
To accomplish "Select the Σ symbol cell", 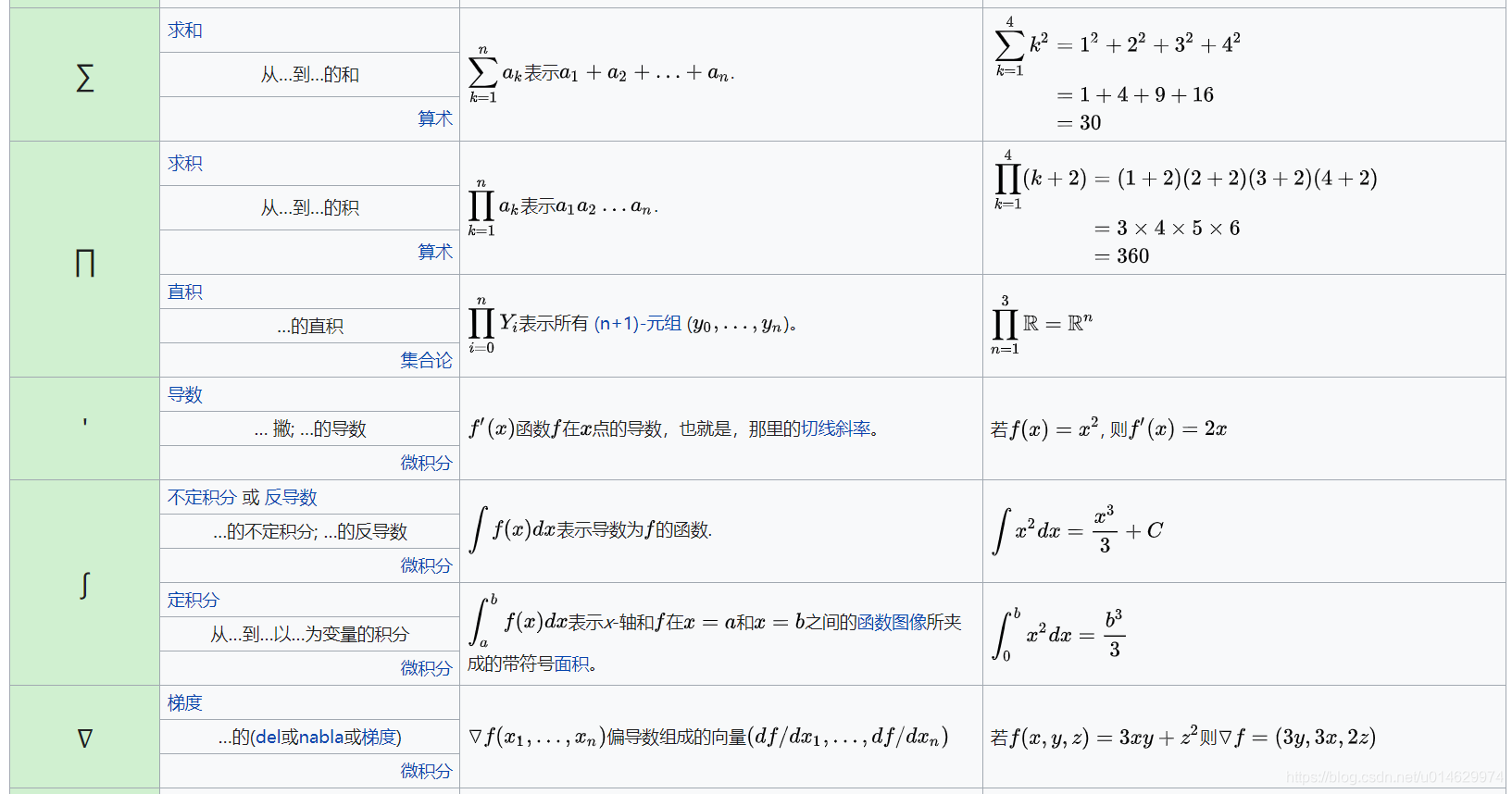I will 84,75.
